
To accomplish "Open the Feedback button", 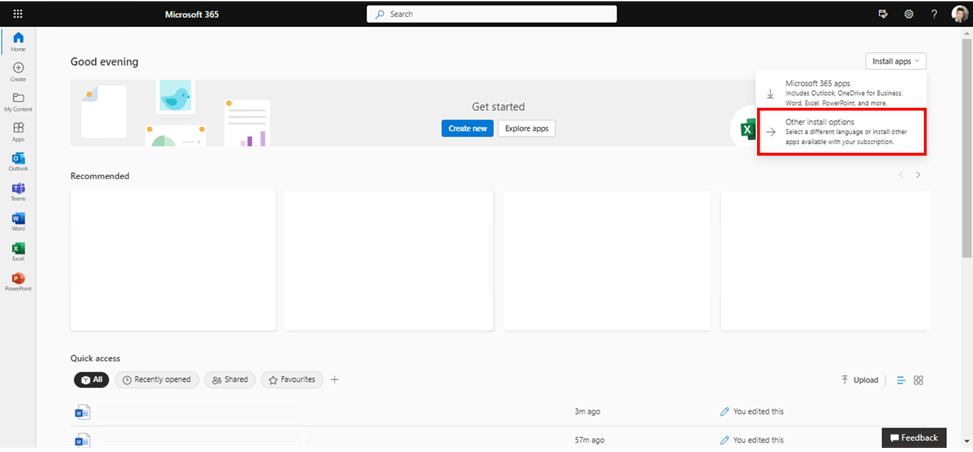I will coord(914,438).
